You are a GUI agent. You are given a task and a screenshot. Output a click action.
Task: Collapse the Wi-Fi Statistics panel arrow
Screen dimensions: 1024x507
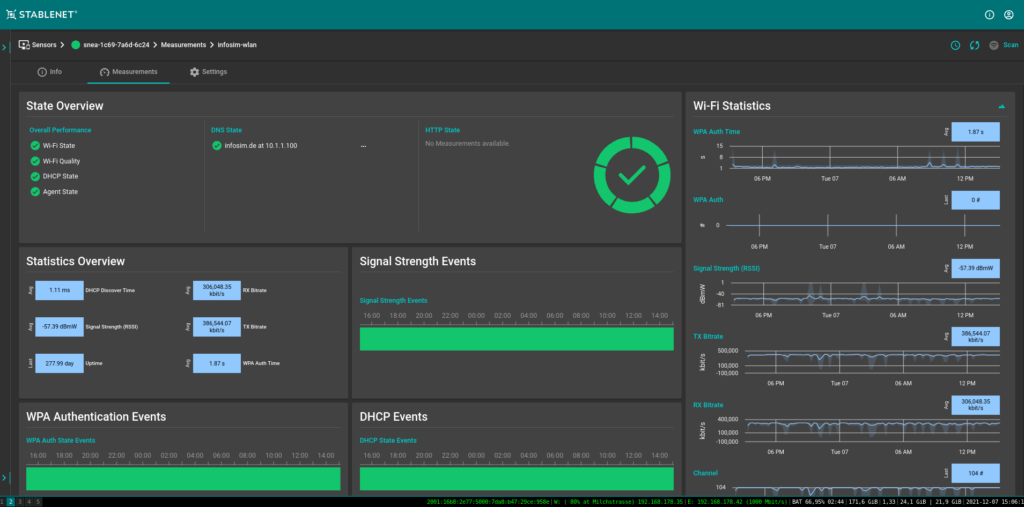(1001, 106)
